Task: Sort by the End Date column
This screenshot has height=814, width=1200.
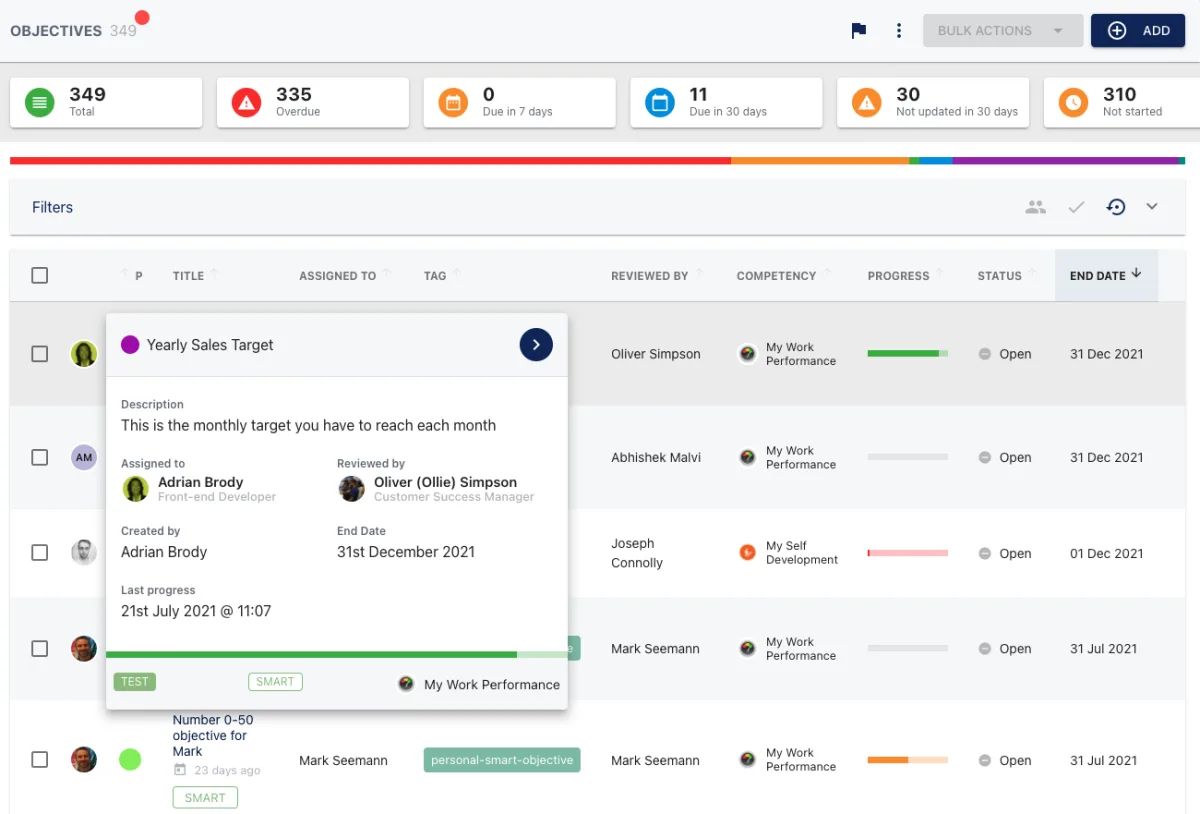Action: [x=1105, y=275]
